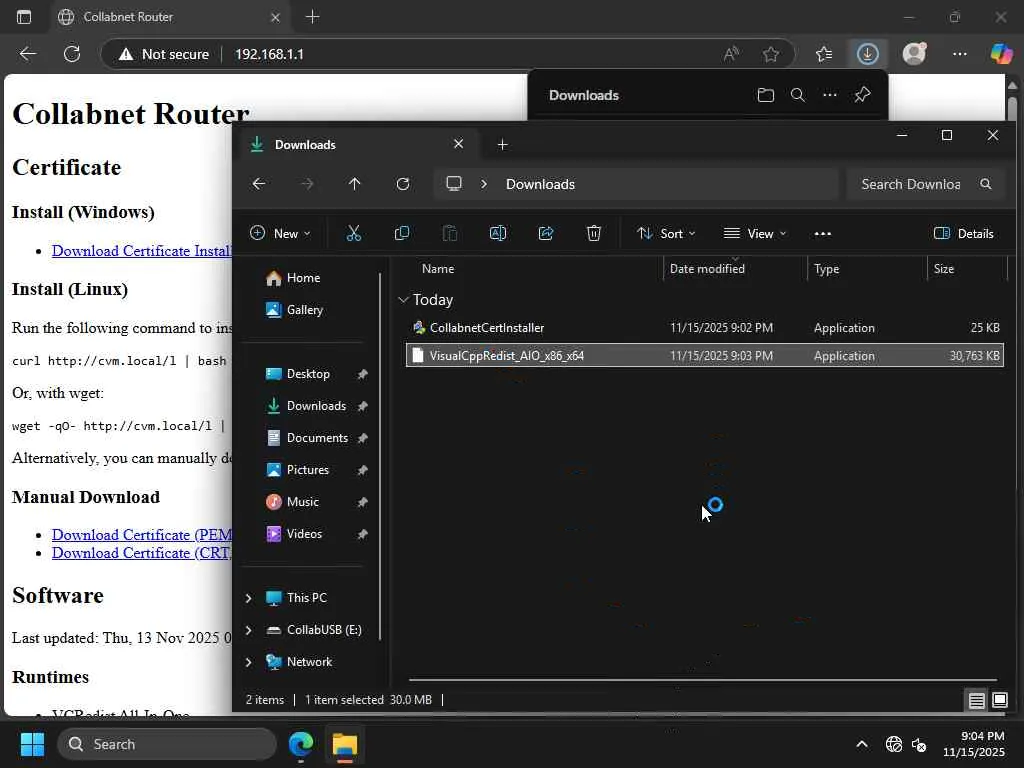1024x768 pixels.
Task: Close the Collabnet Router browser tab
Action: (275, 18)
